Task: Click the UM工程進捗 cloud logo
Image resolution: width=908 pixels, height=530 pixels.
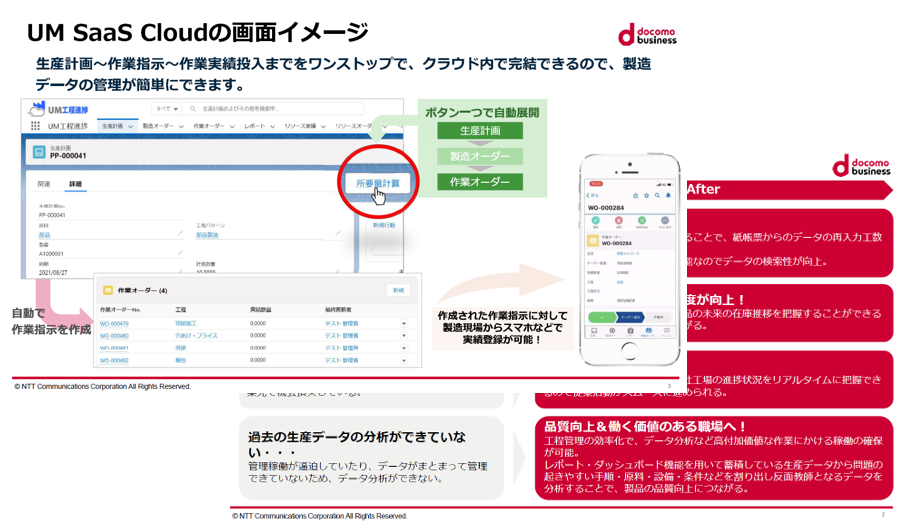Action: pyautogui.click(x=37, y=109)
